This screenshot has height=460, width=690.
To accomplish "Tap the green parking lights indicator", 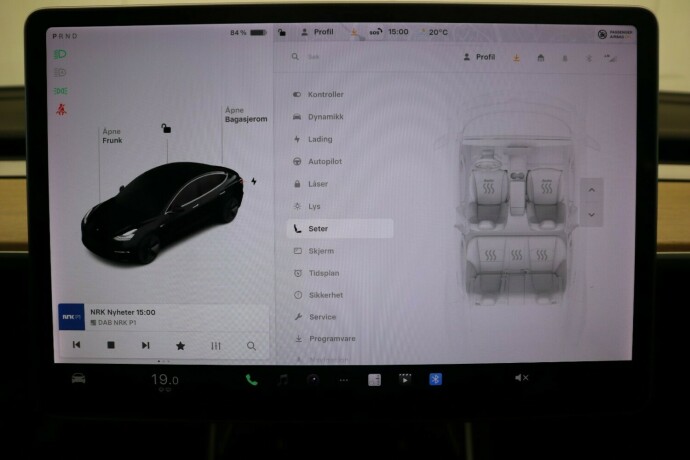I will tap(60, 91).
